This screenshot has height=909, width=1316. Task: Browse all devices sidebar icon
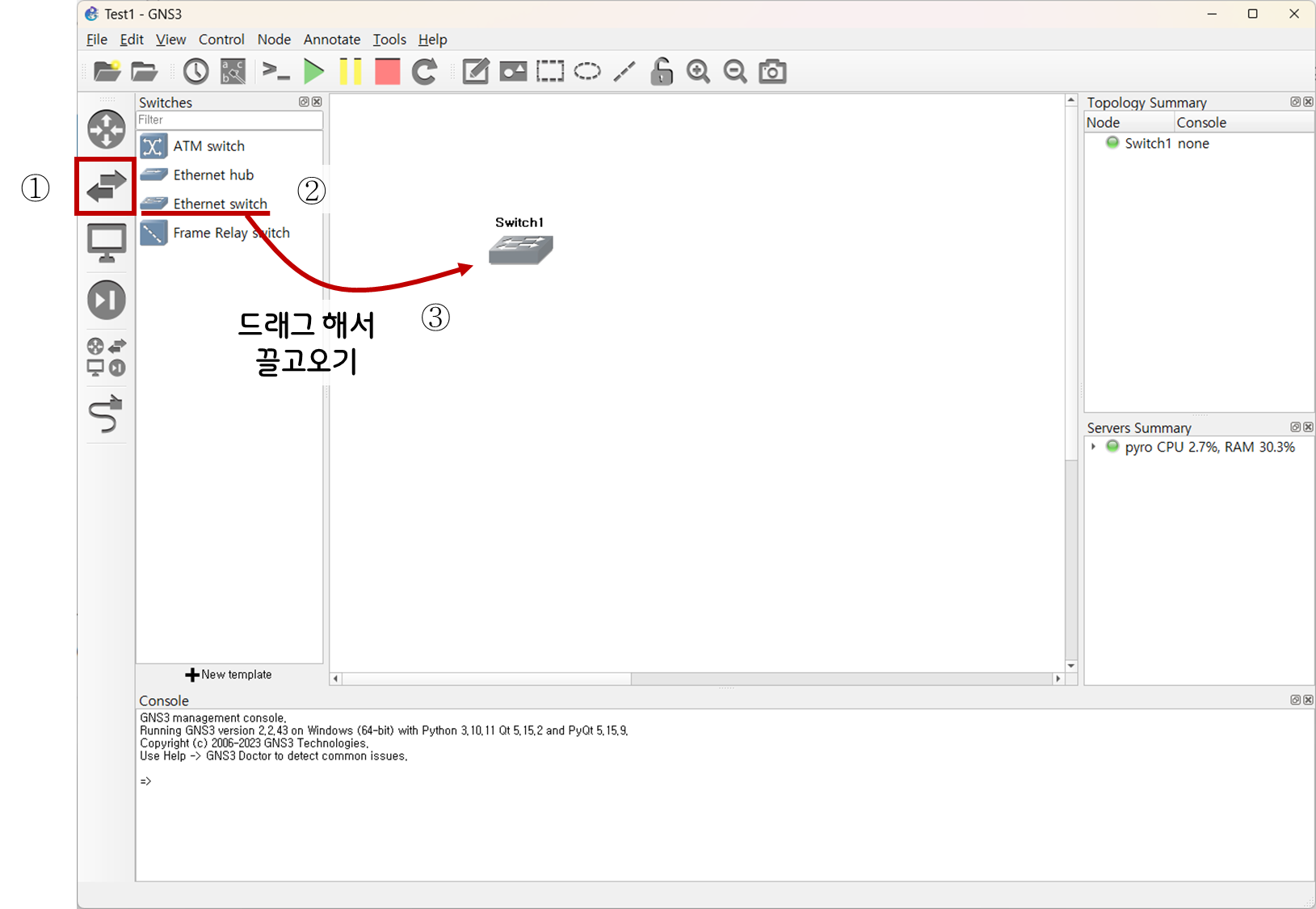coord(107,357)
